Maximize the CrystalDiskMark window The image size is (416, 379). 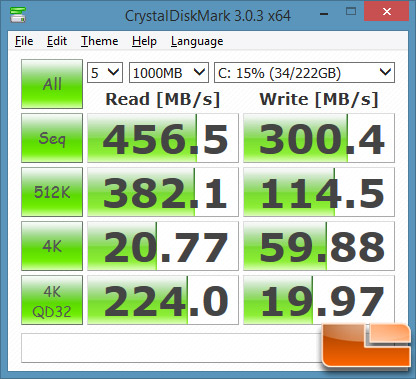(x=351, y=12)
